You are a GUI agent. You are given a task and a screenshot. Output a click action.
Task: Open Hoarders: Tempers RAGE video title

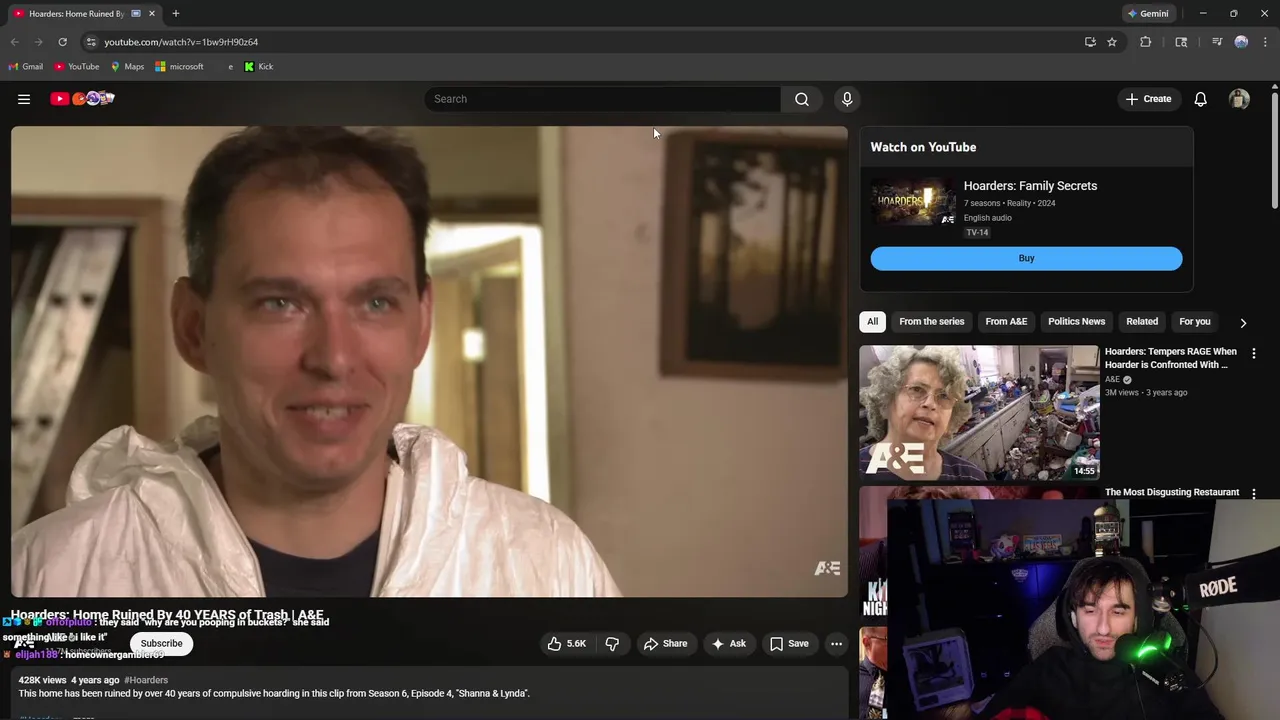pos(1171,358)
